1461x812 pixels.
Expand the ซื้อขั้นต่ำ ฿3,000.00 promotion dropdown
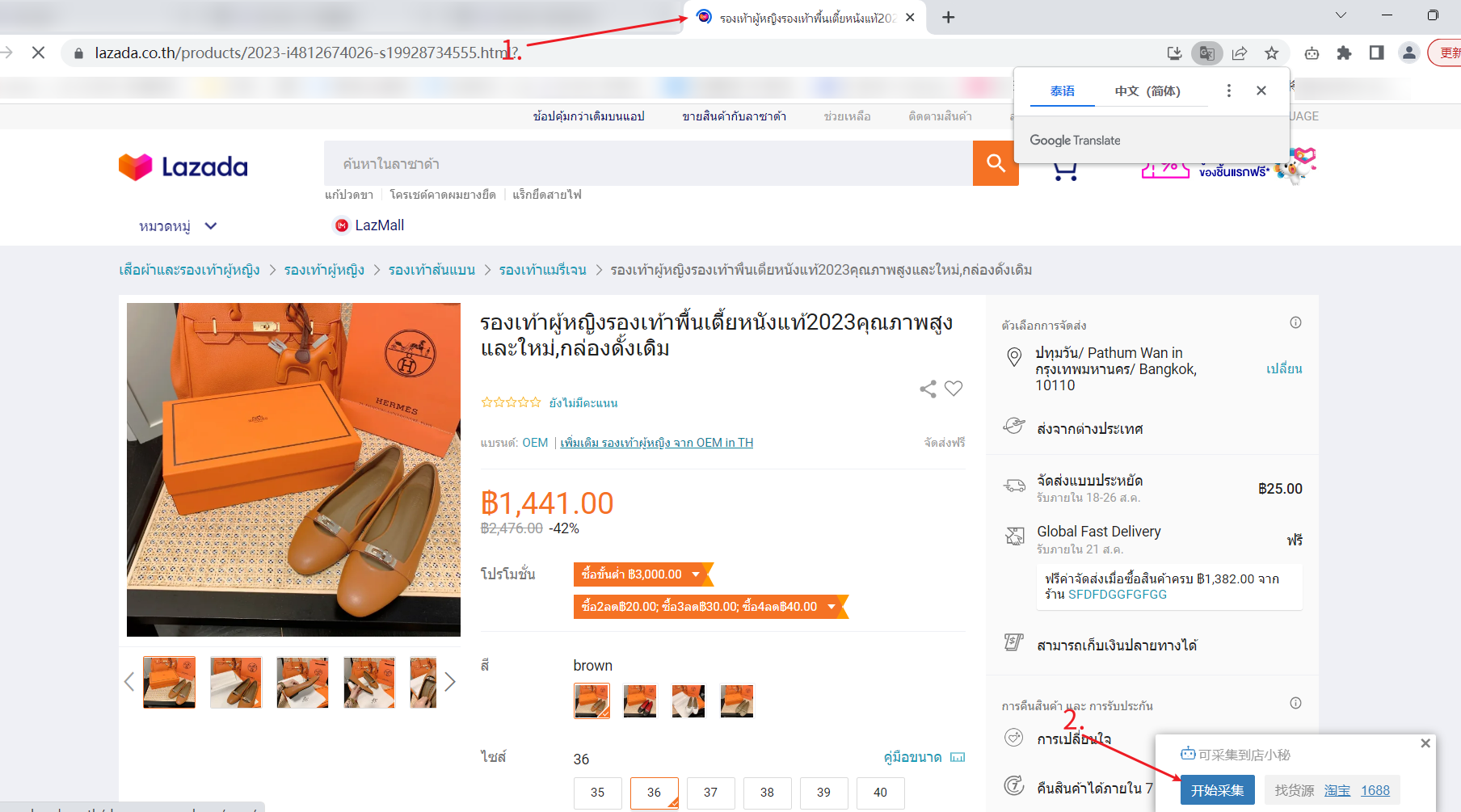(x=643, y=574)
